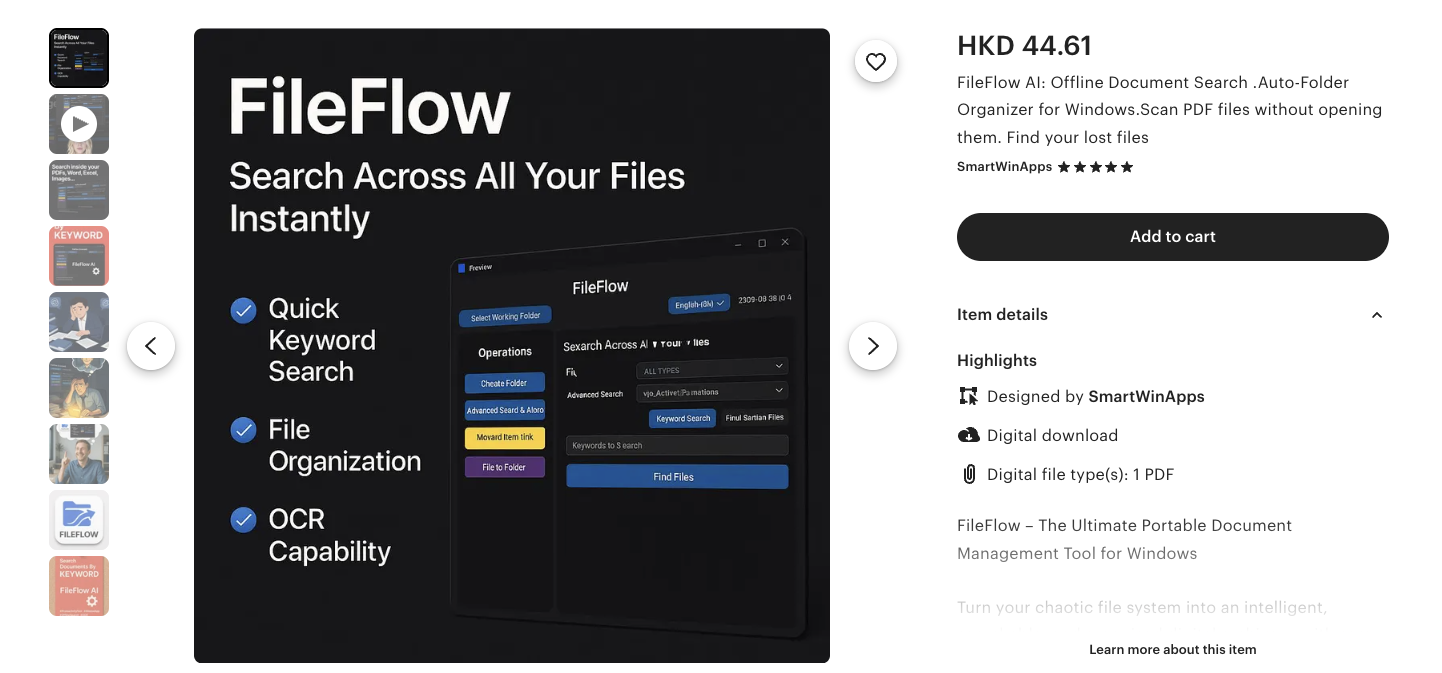Open SmartWinApps shop link below title
Image resolution: width=1442 pixels, height=673 pixels.
[1004, 167]
